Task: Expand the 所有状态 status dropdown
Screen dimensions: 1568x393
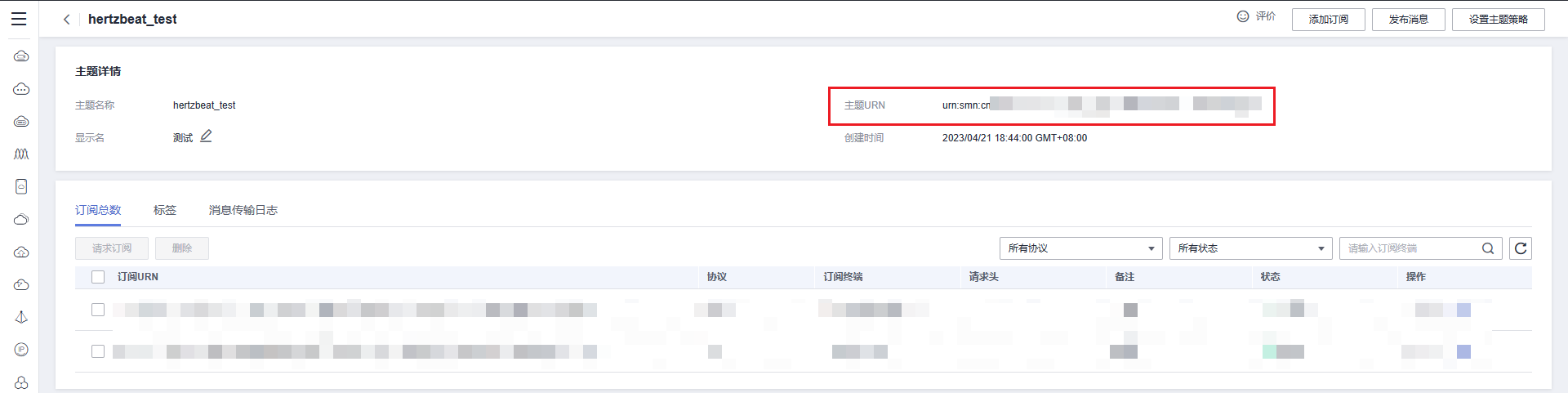Action: coord(1250,248)
